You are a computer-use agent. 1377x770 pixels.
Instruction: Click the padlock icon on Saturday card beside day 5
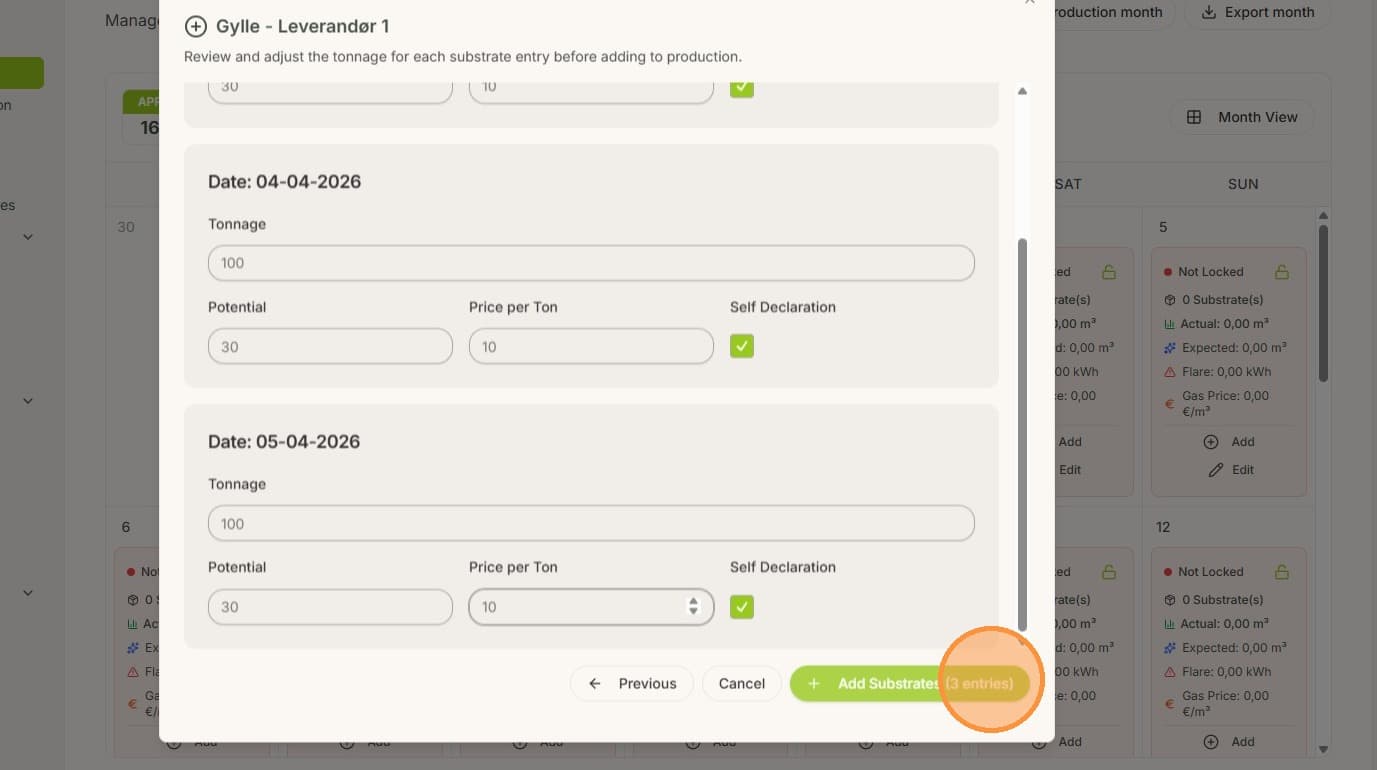(1108, 272)
